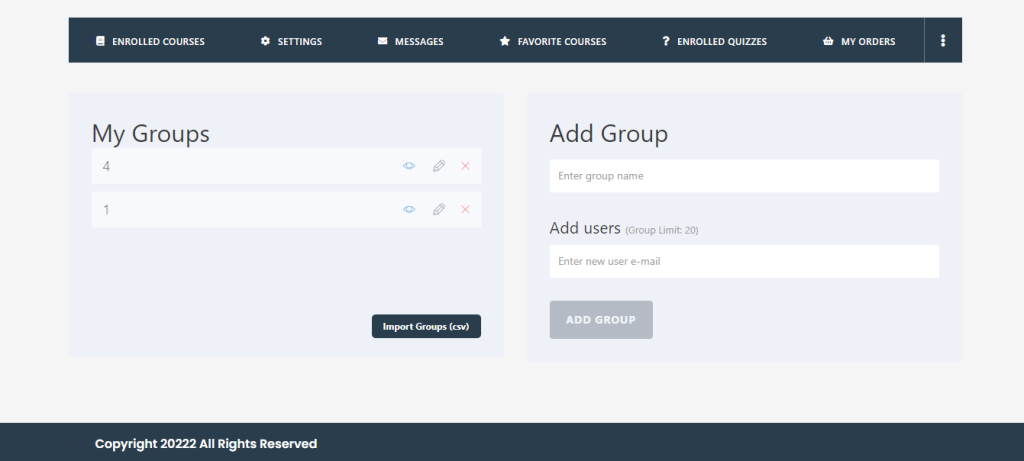Delete group 4 with the red X
Viewport: 1024px width, 461px height.
coord(465,166)
